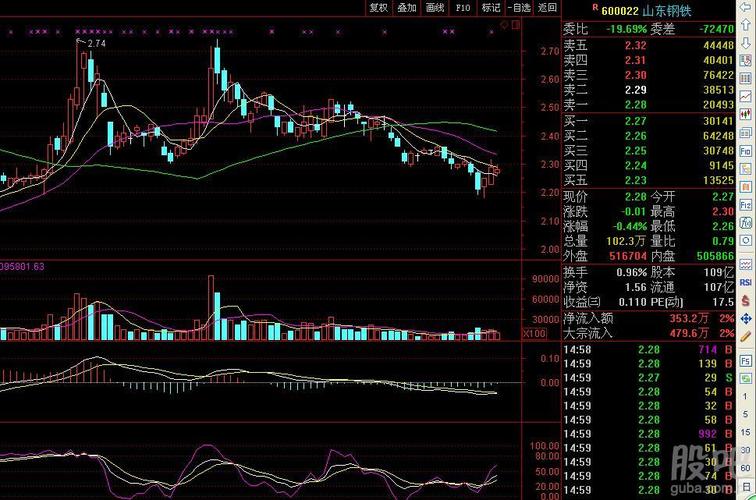The width and height of the screenshot is (756, 500).
Task: Click the trade row with volume 992
Action: [648, 434]
